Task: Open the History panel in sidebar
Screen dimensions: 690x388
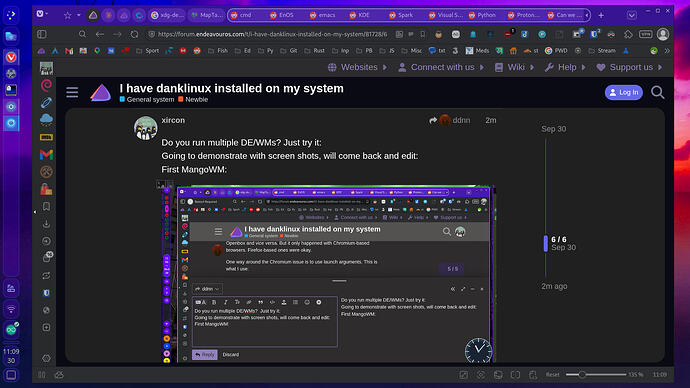Action: click(x=46, y=241)
